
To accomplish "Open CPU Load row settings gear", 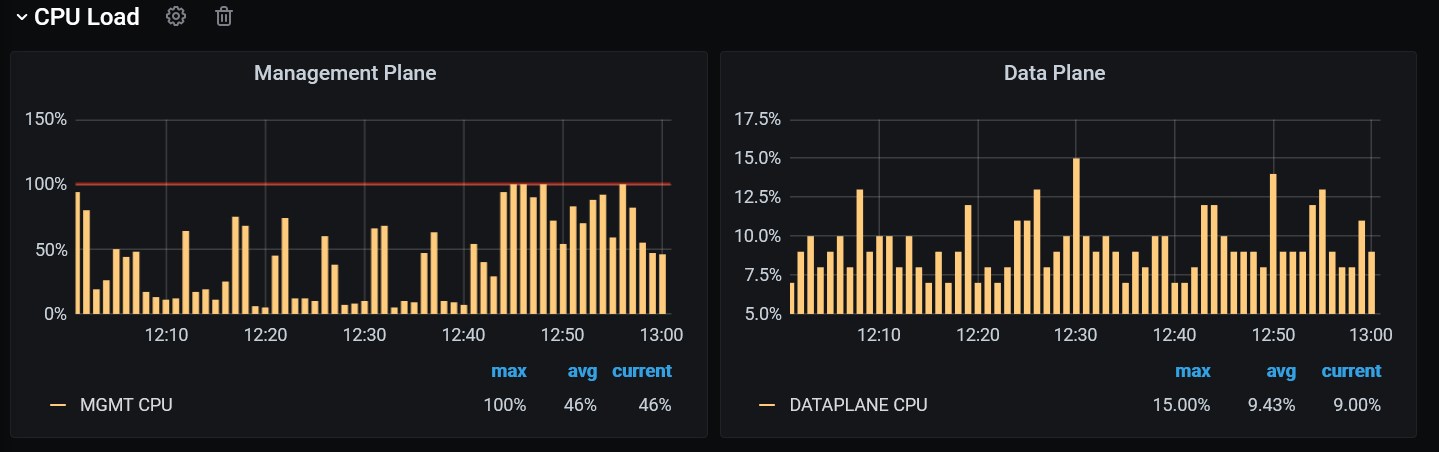I will coord(176,17).
